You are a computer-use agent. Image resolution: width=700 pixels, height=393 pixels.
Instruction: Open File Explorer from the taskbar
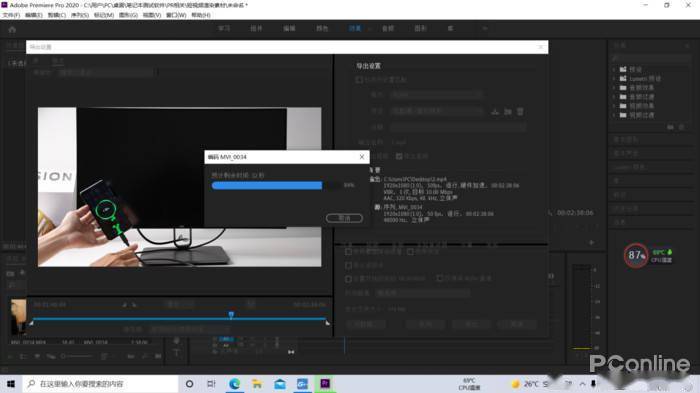tap(257, 384)
